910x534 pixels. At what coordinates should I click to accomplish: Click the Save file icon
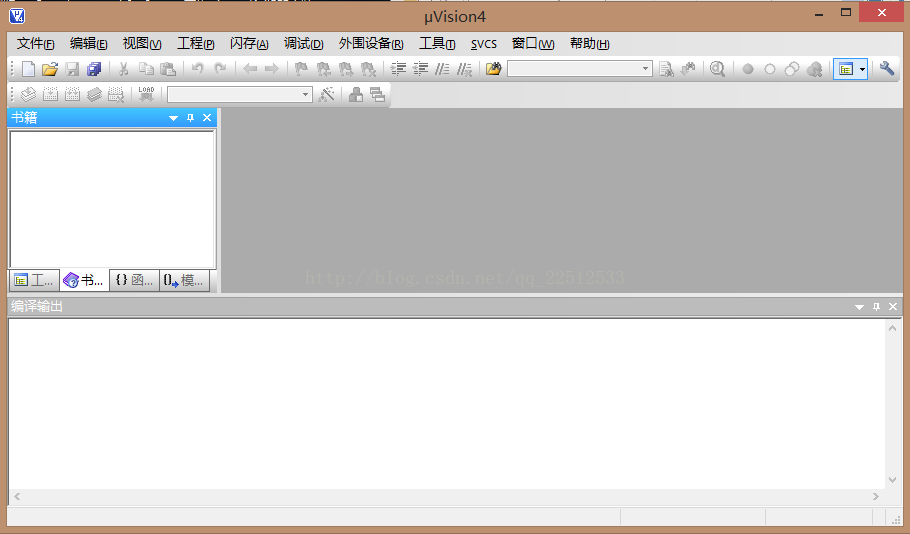point(72,69)
